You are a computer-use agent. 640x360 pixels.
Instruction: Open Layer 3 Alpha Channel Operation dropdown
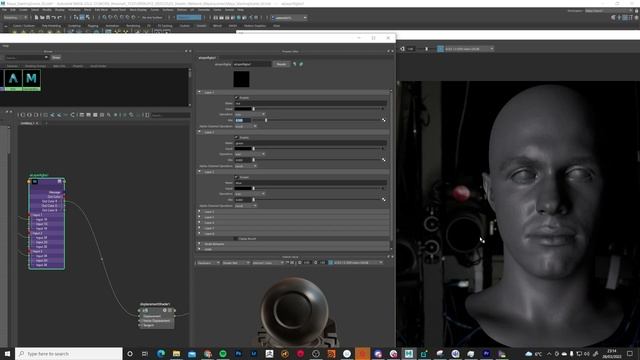point(246,206)
